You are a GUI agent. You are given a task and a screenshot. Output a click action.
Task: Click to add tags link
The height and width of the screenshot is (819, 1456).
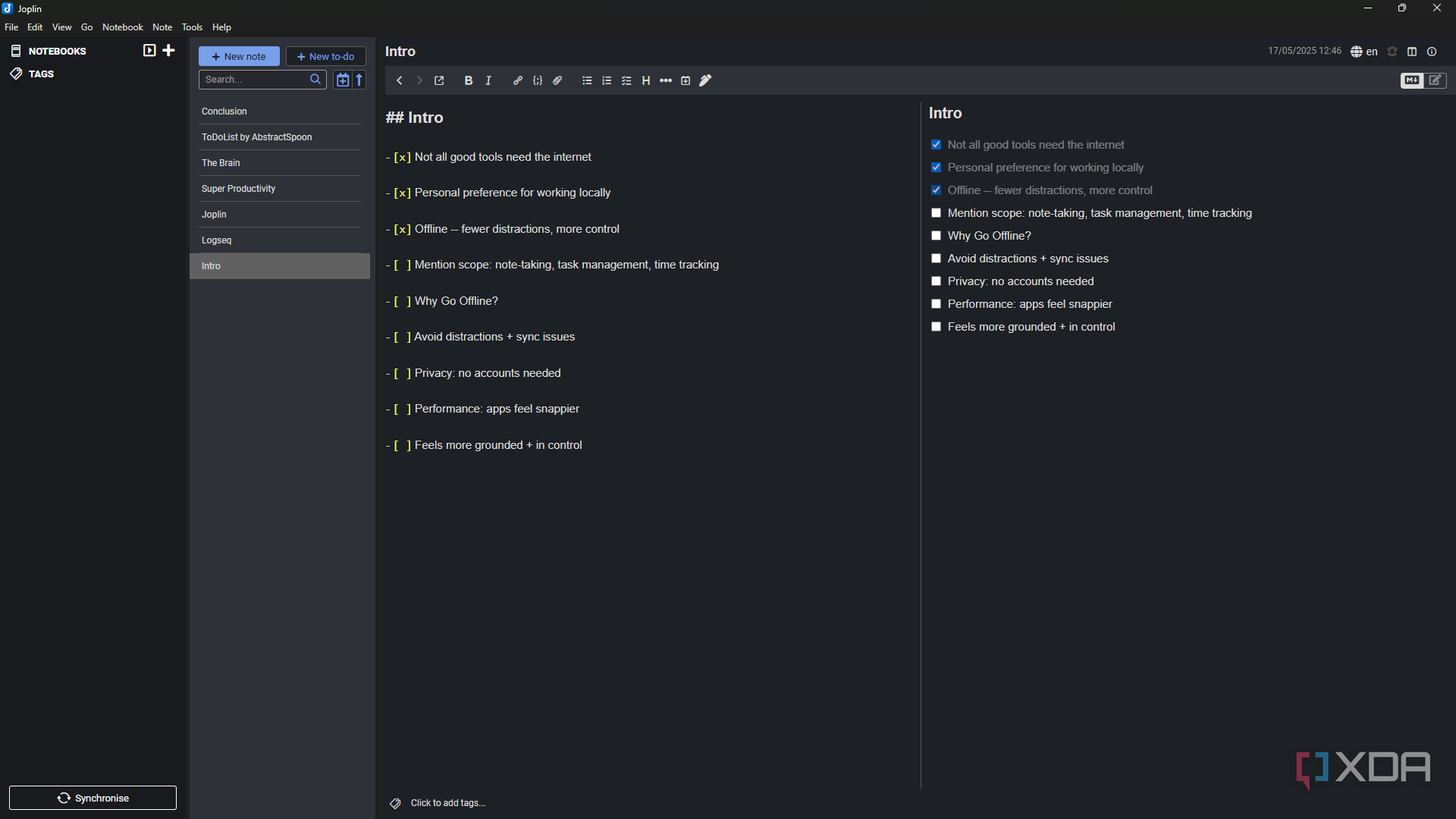[x=447, y=803]
